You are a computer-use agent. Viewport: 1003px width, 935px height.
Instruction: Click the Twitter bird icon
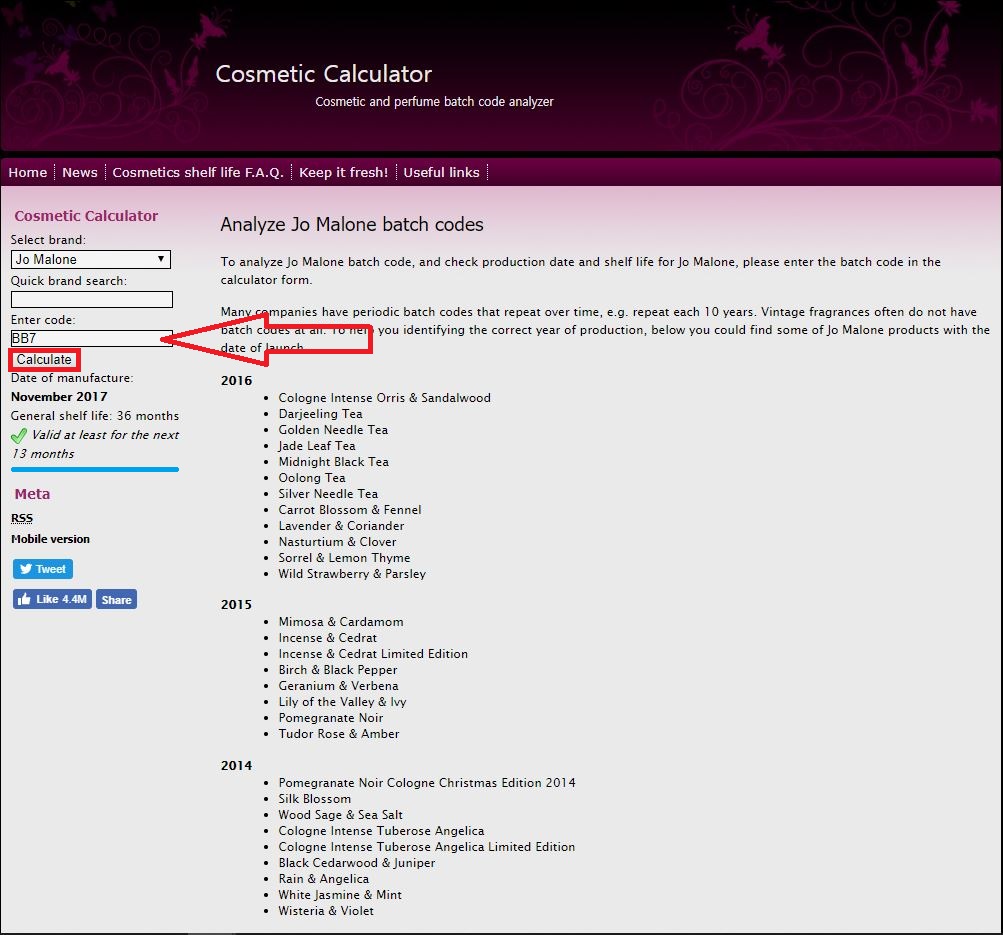26,569
